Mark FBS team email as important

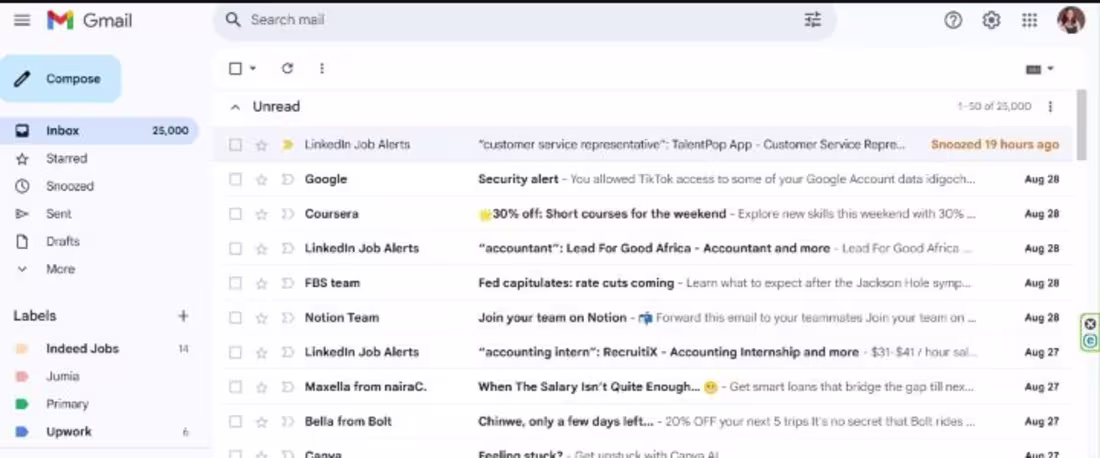[x=288, y=283]
